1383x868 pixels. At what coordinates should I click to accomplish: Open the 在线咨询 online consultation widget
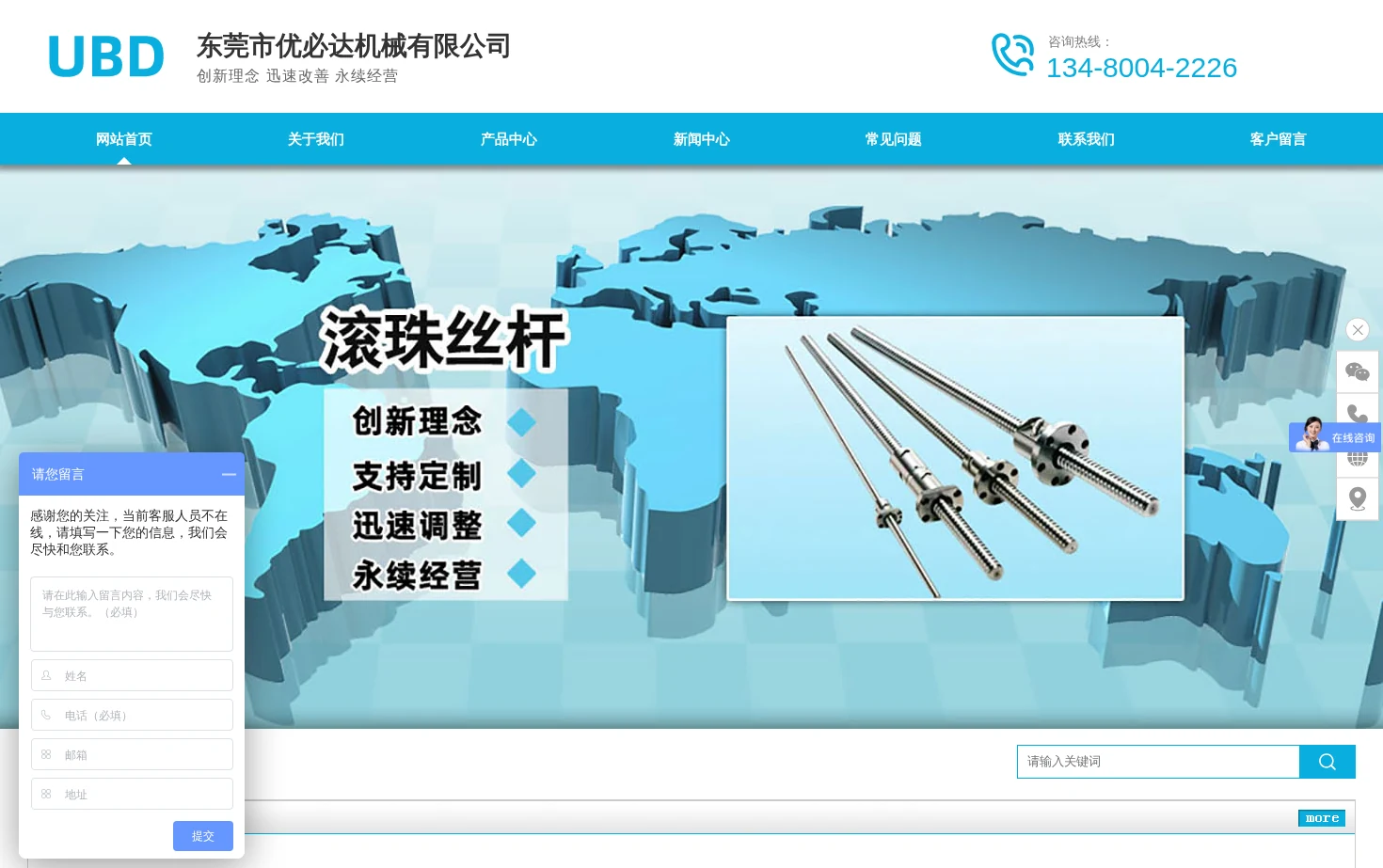point(1334,437)
